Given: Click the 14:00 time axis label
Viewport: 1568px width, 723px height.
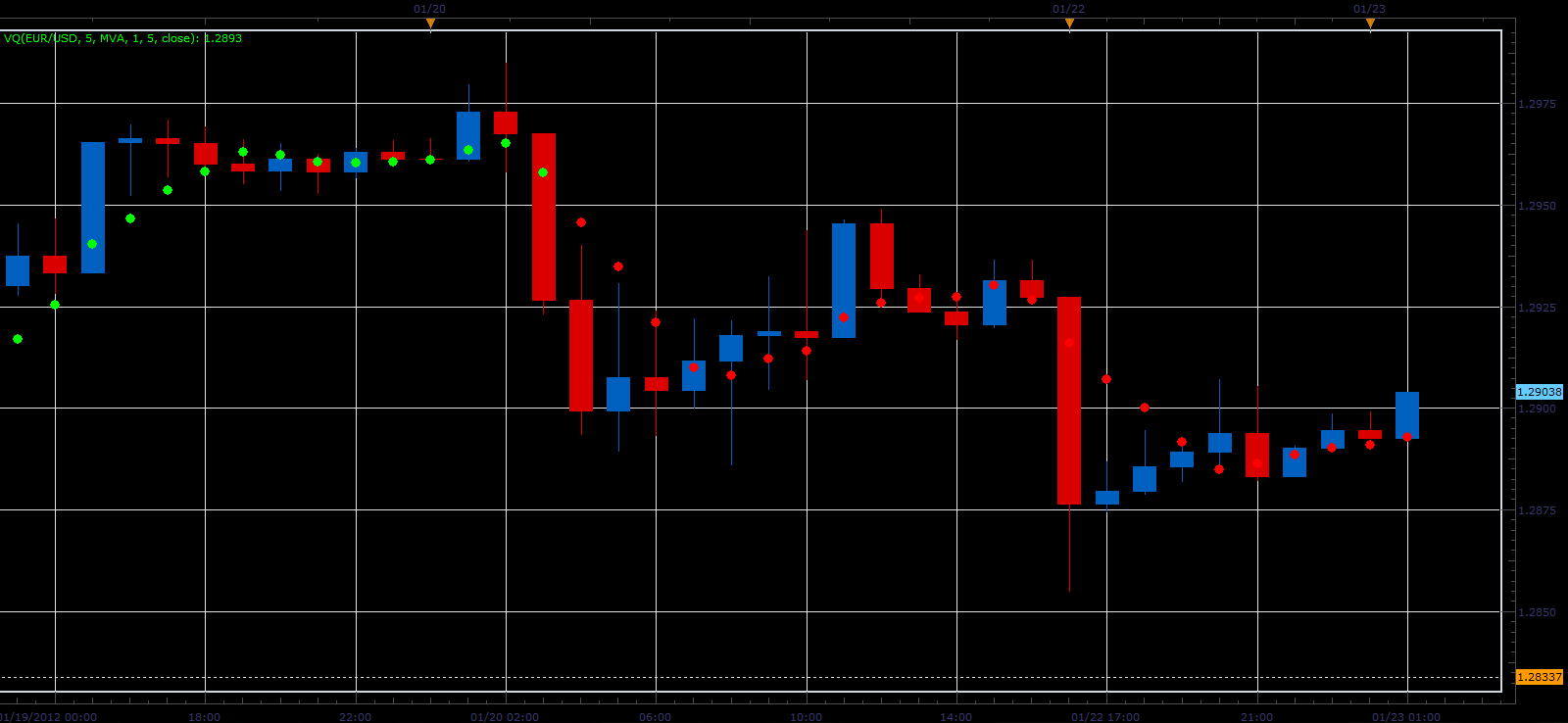Looking at the screenshot, I should pos(956,716).
